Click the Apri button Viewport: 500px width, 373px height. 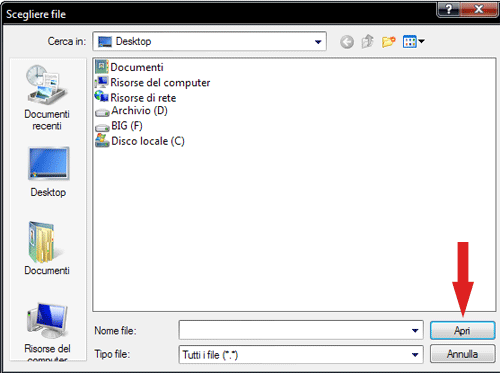462,330
